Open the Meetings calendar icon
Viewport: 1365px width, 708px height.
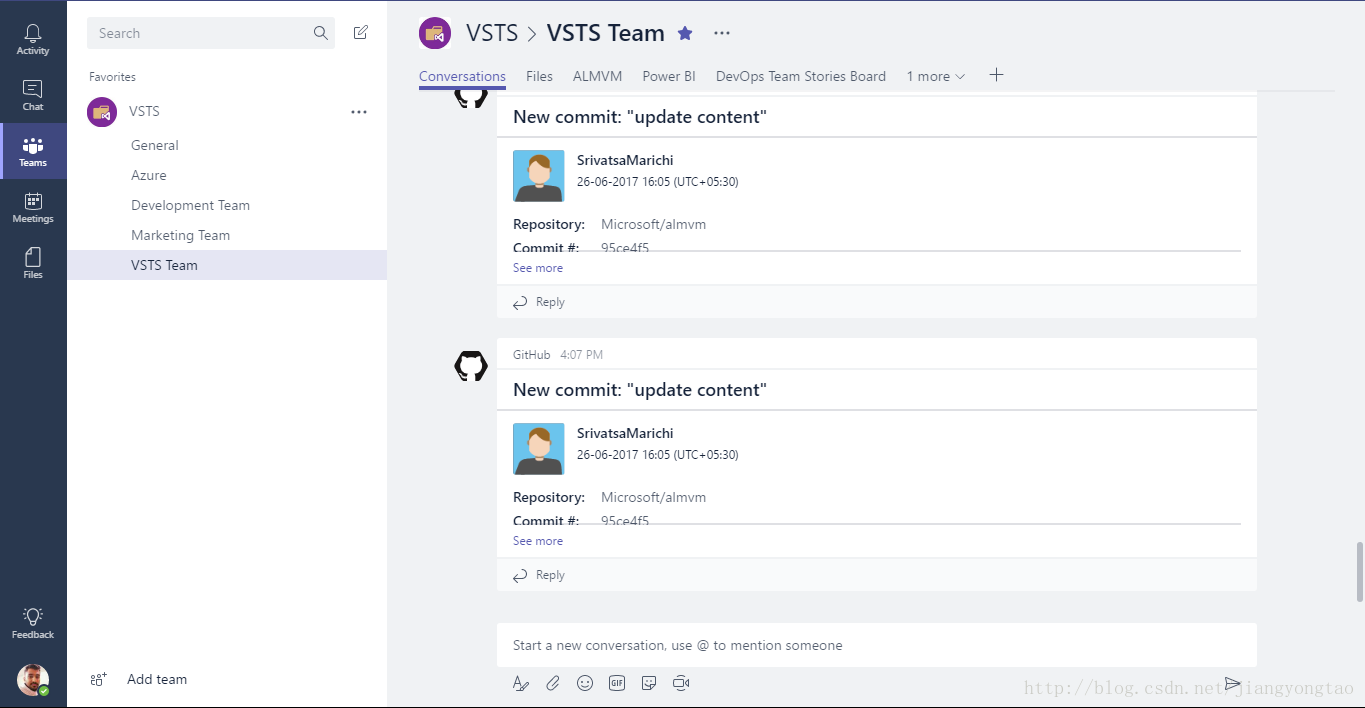(33, 201)
